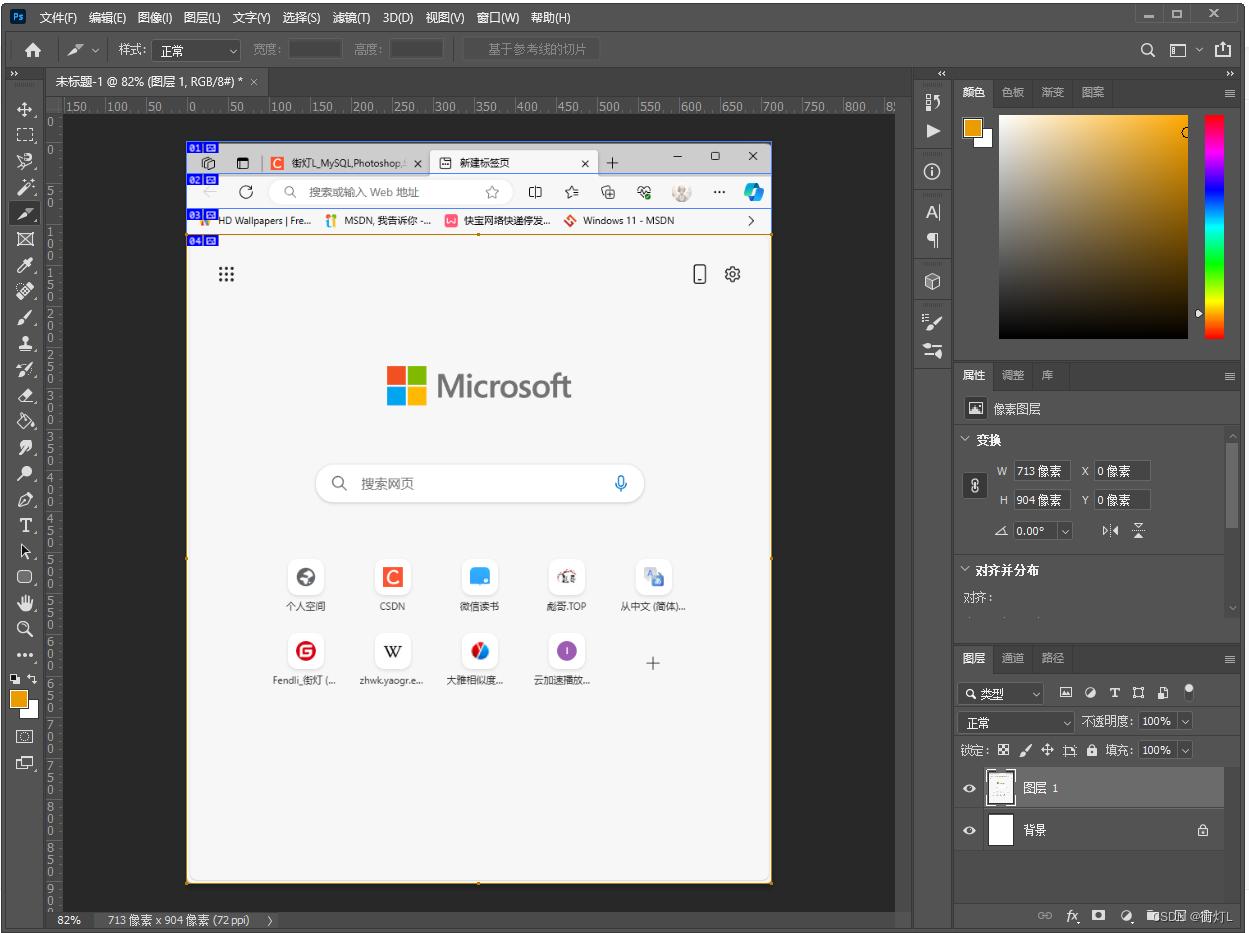Click the fx layer style icon
This screenshot has height=933, width=1249.
click(1072, 915)
